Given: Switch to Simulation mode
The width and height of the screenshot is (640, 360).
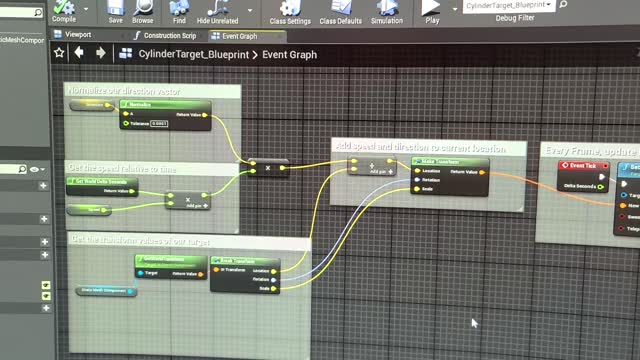Looking at the screenshot, I should (x=387, y=13).
